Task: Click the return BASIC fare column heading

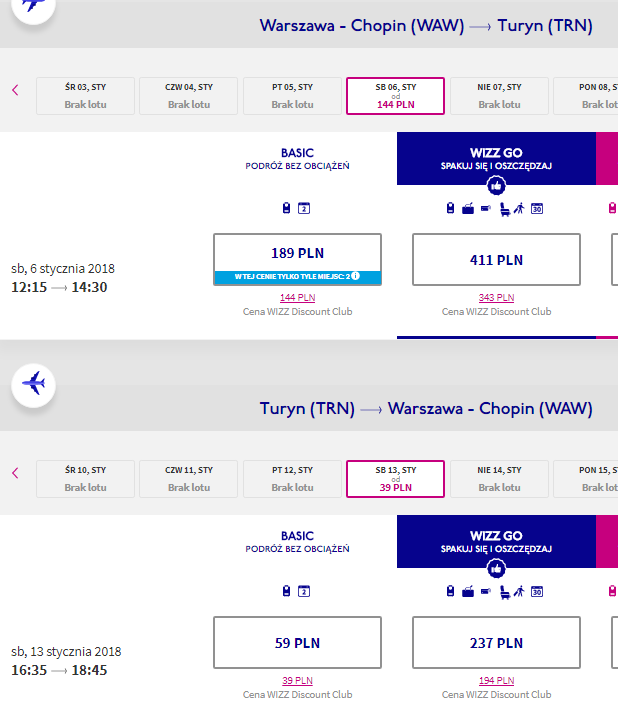Action: click(297, 542)
